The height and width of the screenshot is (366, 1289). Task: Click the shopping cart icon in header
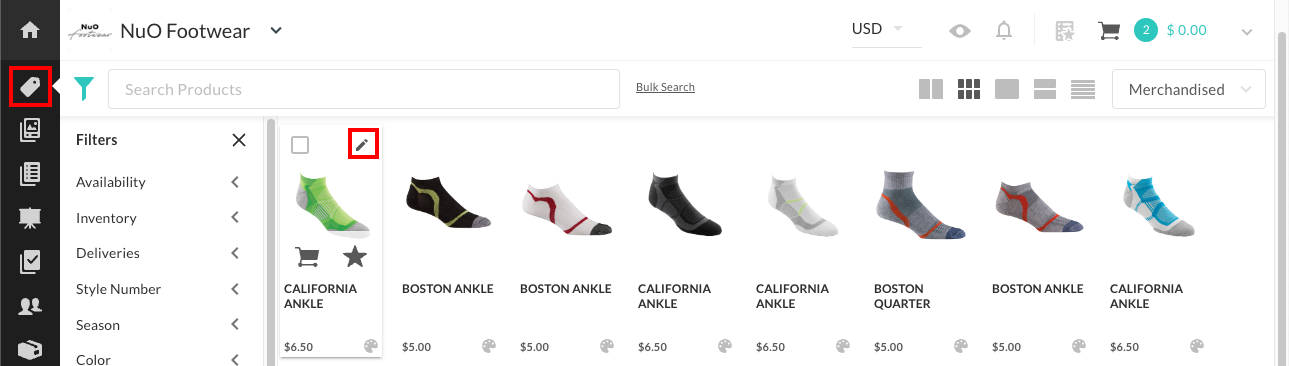pyautogui.click(x=1109, y=31)
